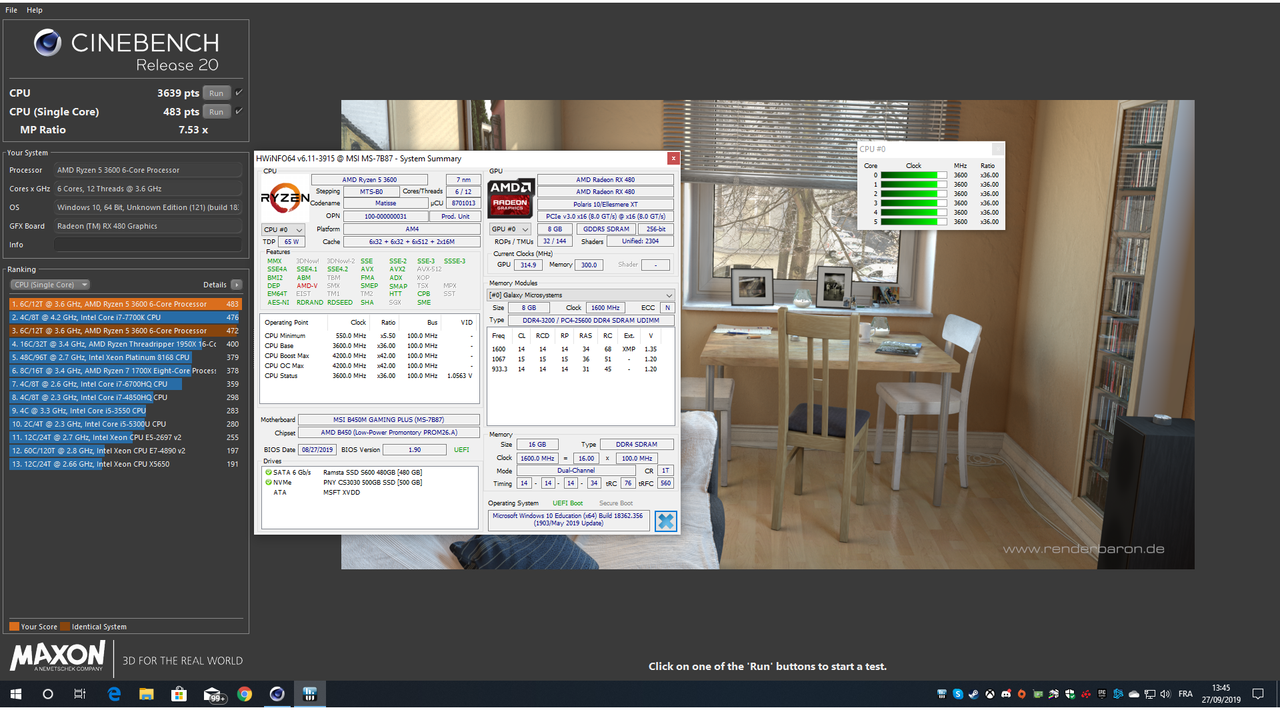
Task: Click the blue X close icon in HWiNFO summary
Action: pos(665,520)
